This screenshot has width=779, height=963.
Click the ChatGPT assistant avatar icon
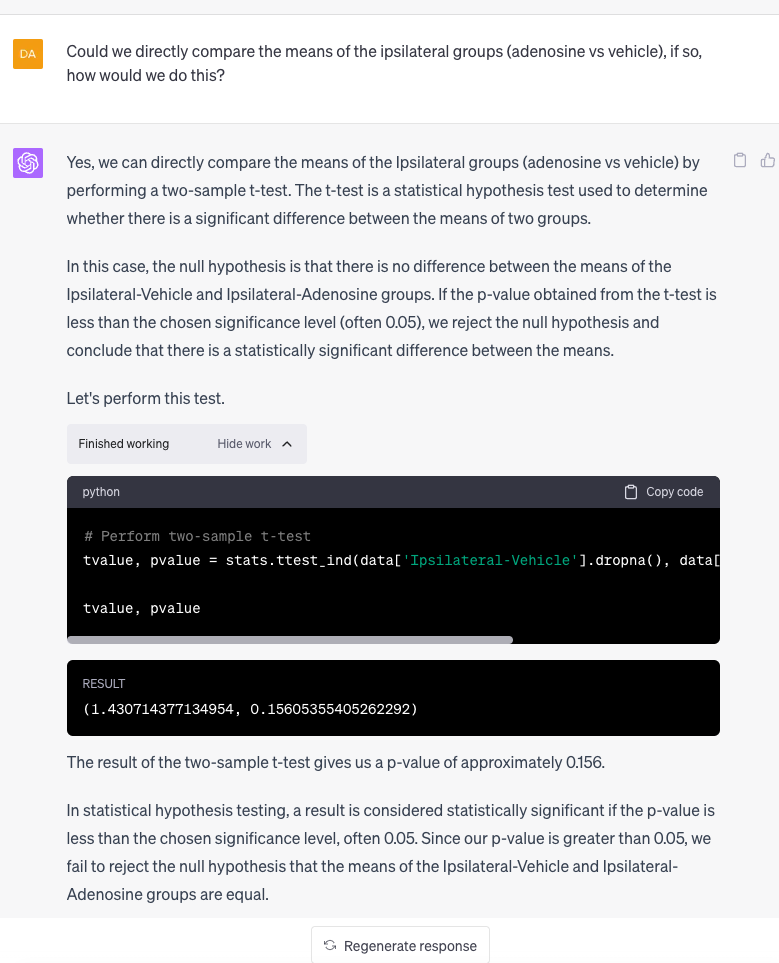click(x=28, y=163)
